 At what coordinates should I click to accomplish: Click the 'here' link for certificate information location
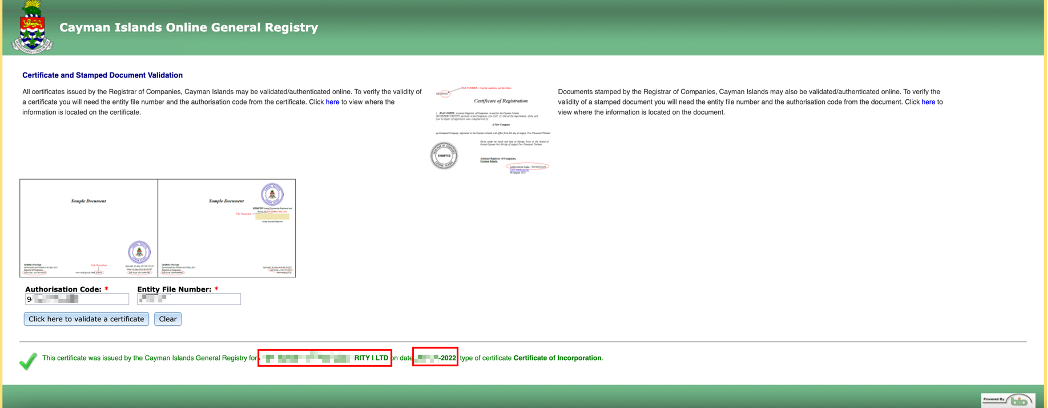pyautogui.click(x=332, y=102)
